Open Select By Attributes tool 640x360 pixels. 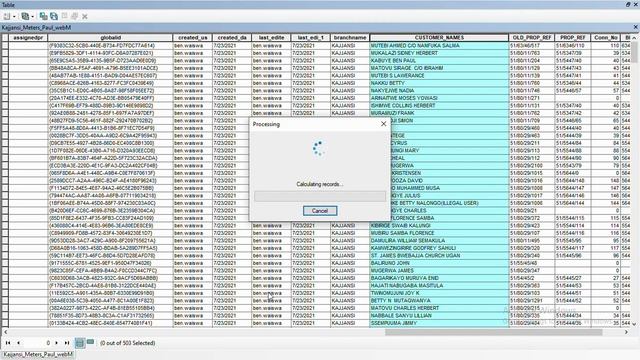43,16
